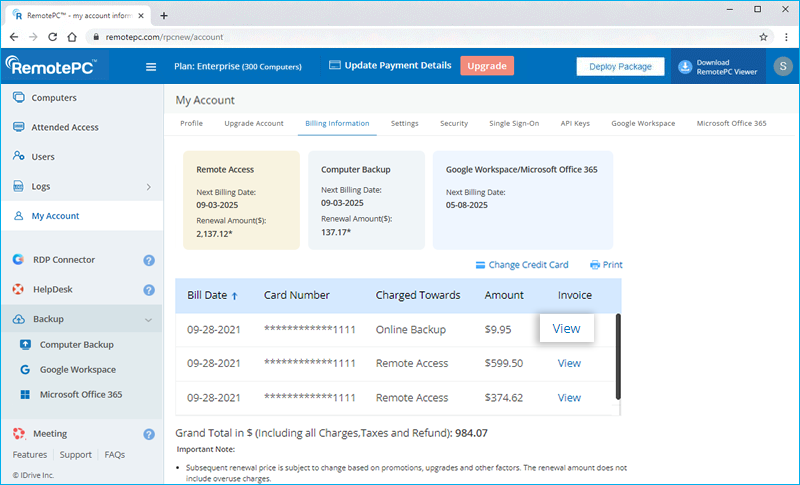Click the hamburger menu icon in header

point(151,67)
